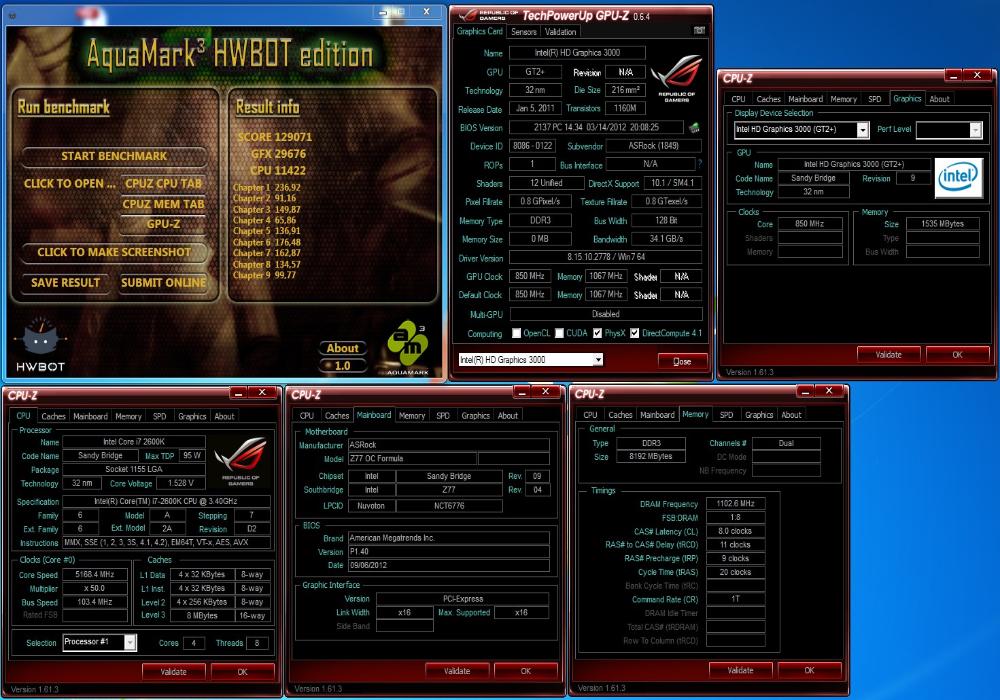The height and width of the screenshot is (700, 1000).
Task: Click the START BENCHMARK button
Action: pos(114,156)
